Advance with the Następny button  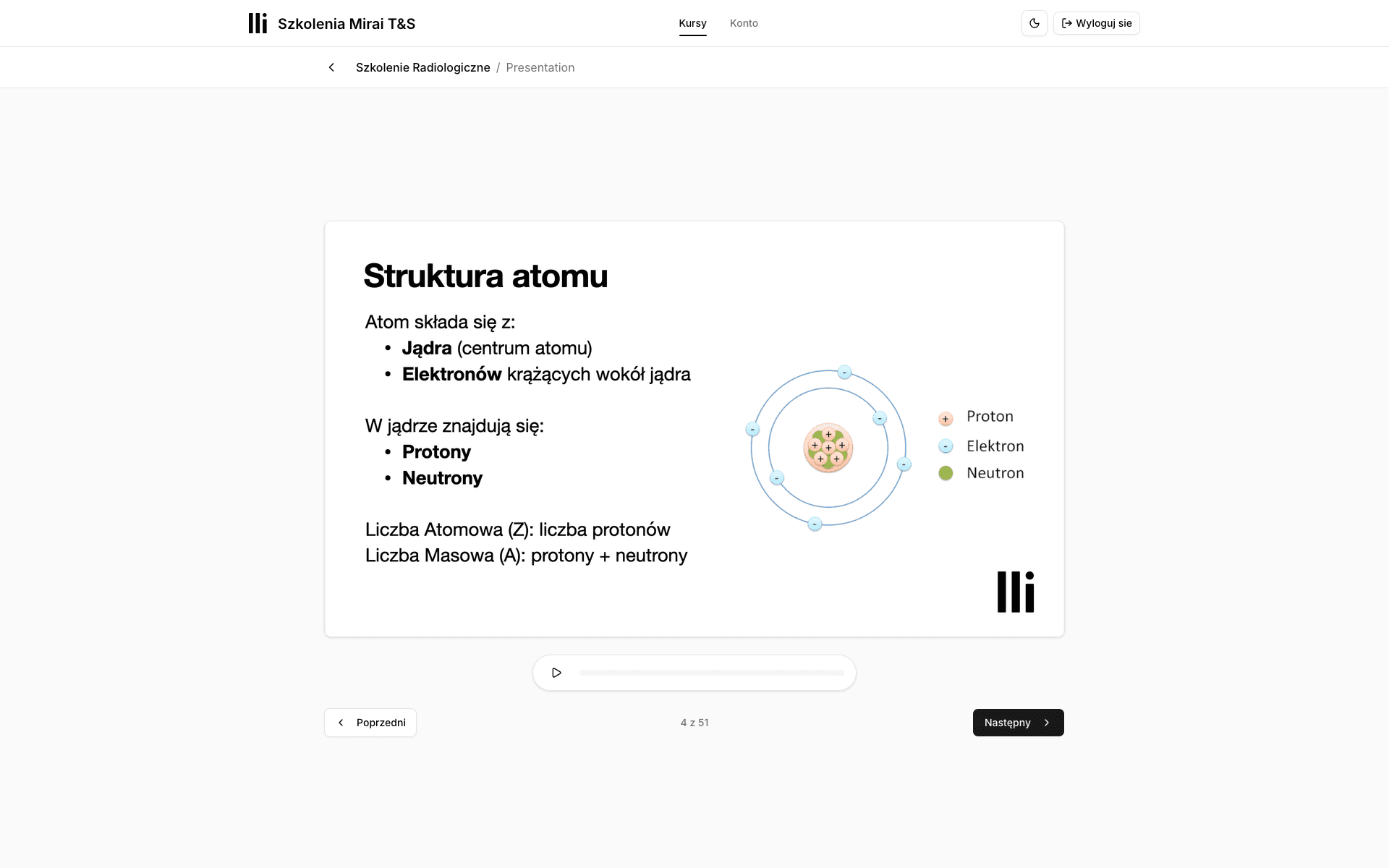(x=1018, y=723)
